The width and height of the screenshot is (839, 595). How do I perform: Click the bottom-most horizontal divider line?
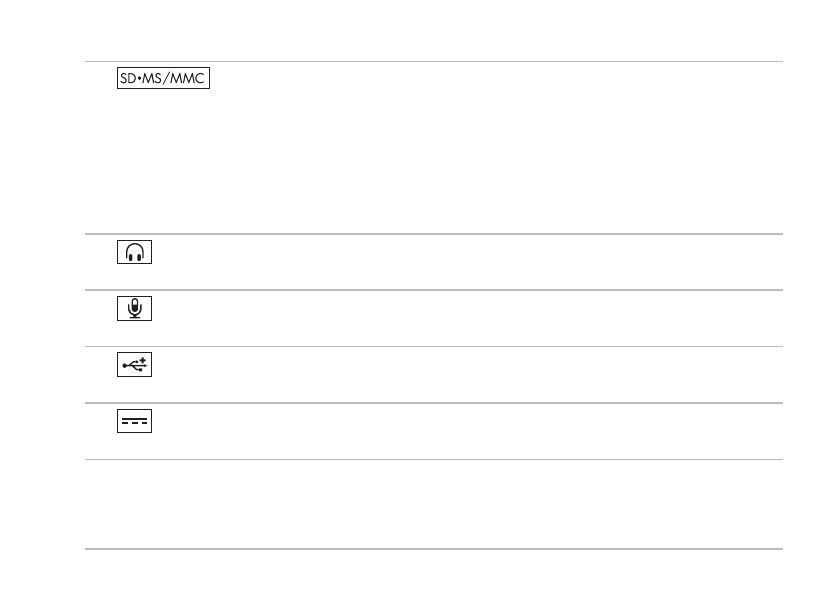(x=432, y=548)
